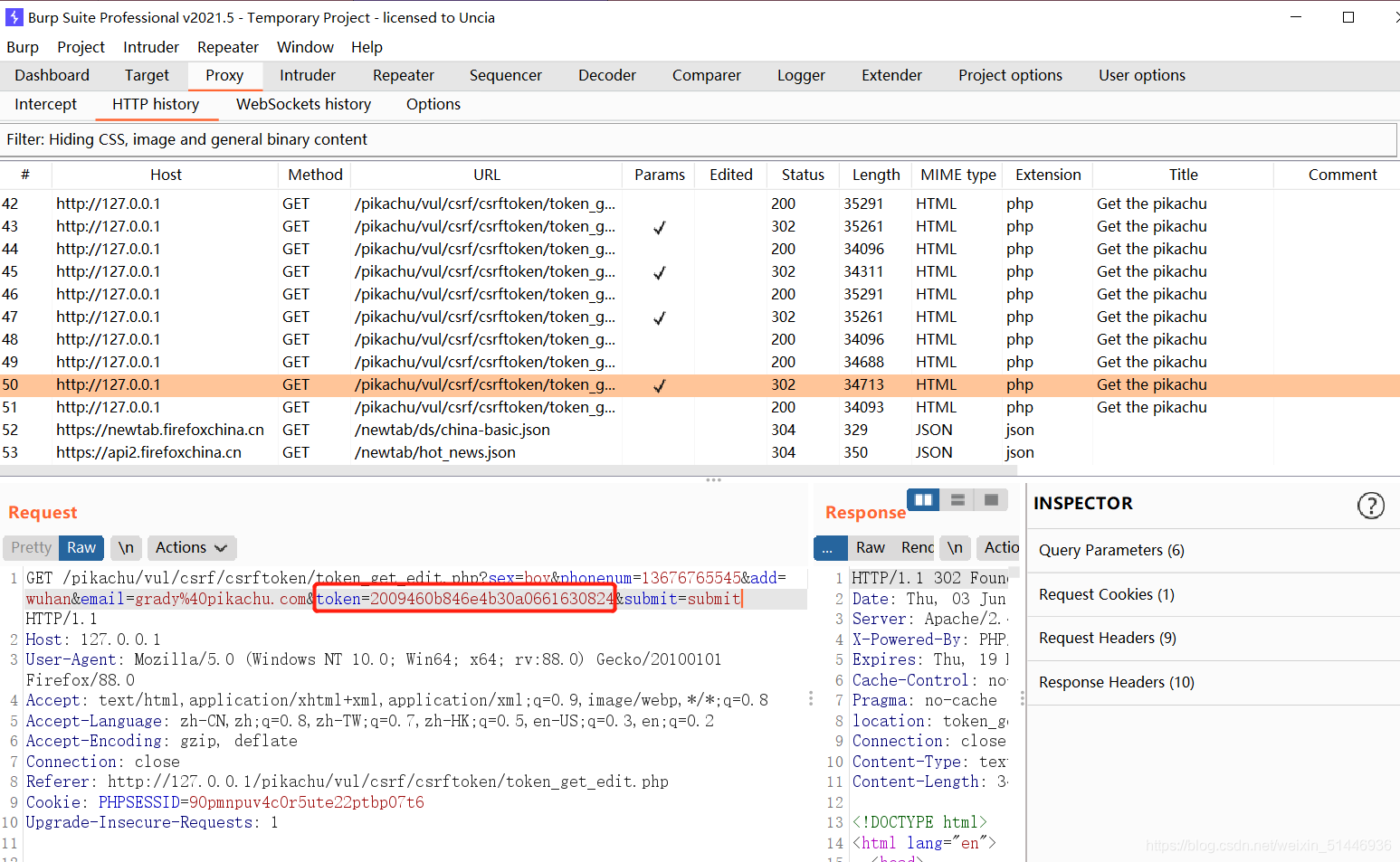Image resolution: width=1400 pixels, height=862 pixels.
Task: Select row 53 api2.firefoxchina.cn
Action: click(x=700, y=452)
